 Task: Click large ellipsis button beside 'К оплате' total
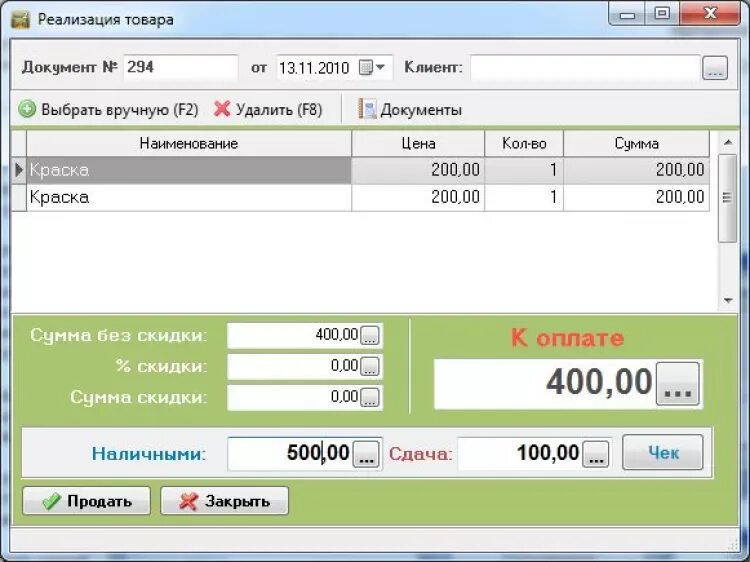tap(678, 384)
